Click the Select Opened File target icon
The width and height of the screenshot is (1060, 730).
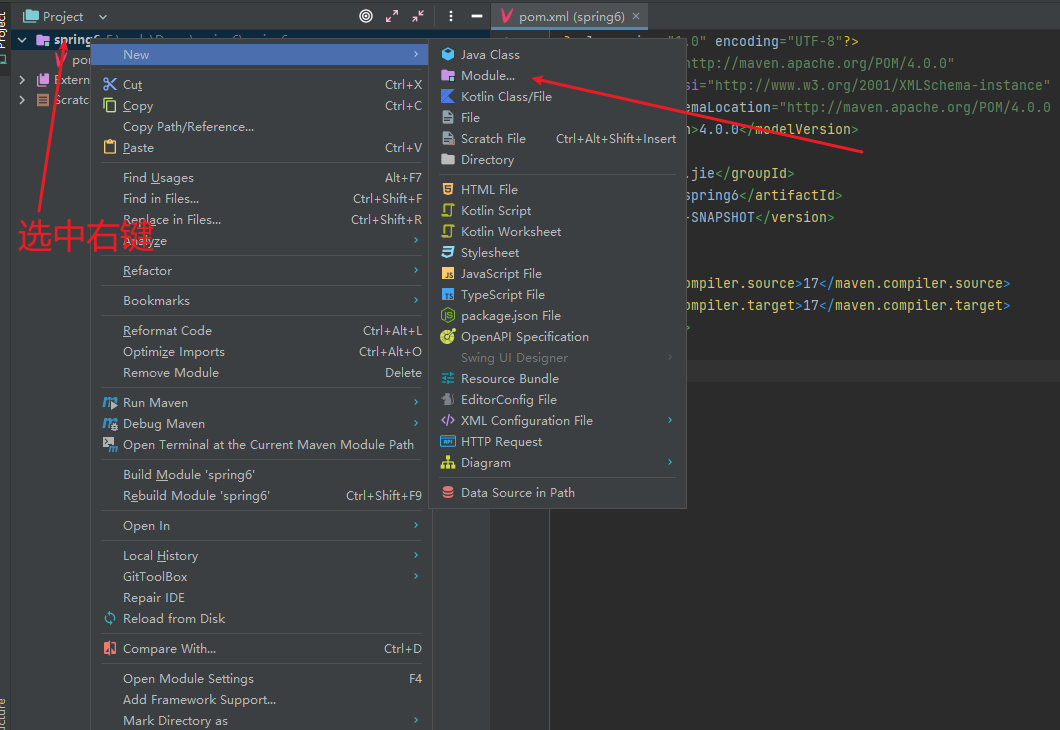coord(366,16)
